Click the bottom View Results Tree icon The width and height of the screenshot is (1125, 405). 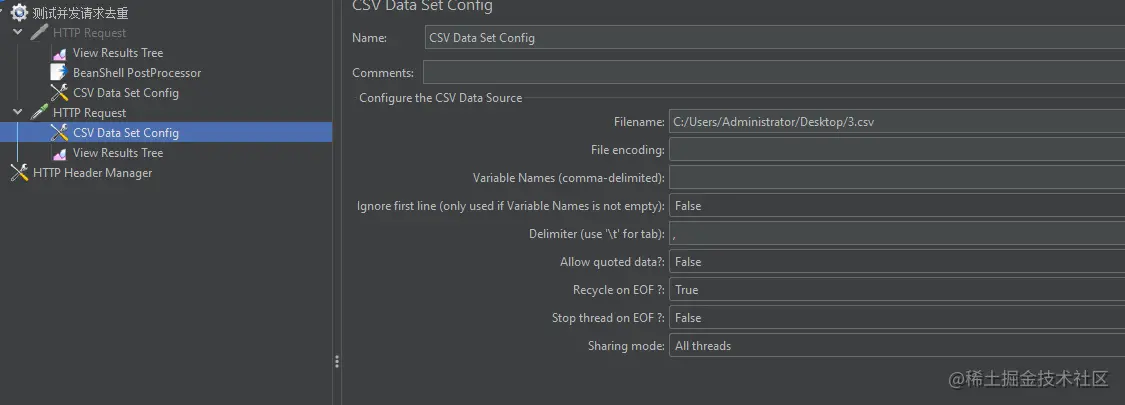(x=60, y=153)
